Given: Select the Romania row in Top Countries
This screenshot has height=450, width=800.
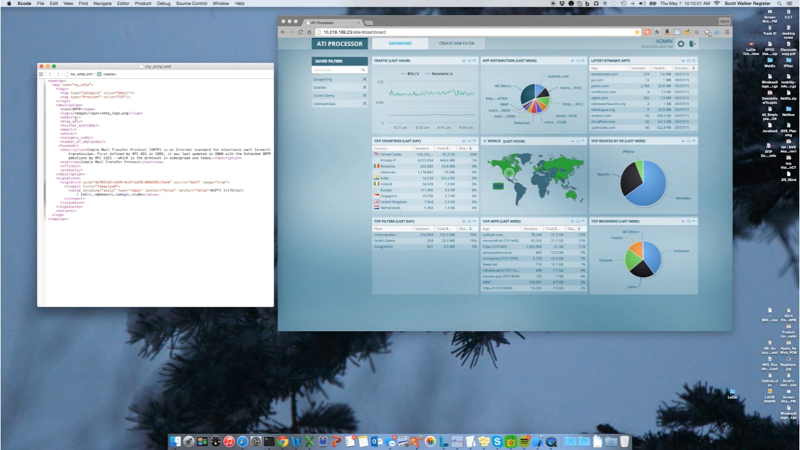Looking at the screenshot, I should click(x=425, y=166).
